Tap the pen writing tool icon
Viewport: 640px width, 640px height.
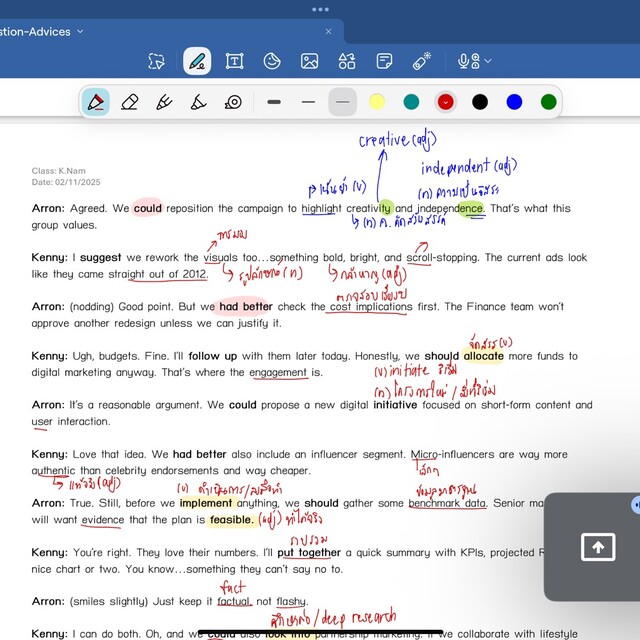coord(197,61)
